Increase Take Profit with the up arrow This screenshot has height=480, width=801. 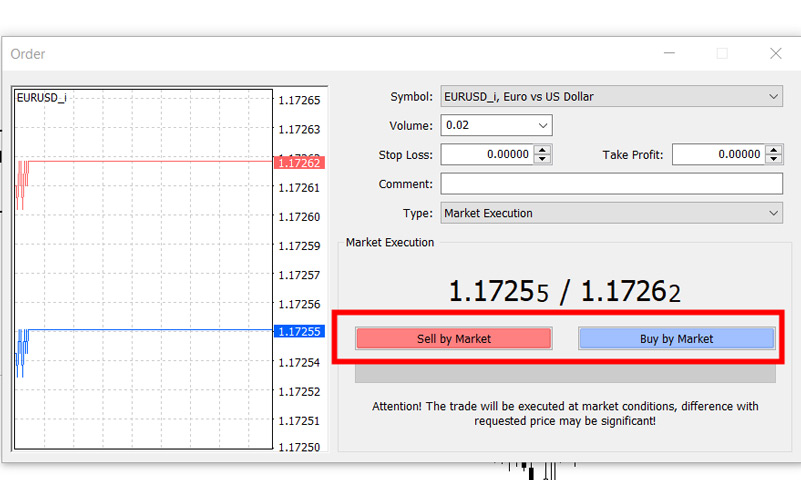coord(774,151)
